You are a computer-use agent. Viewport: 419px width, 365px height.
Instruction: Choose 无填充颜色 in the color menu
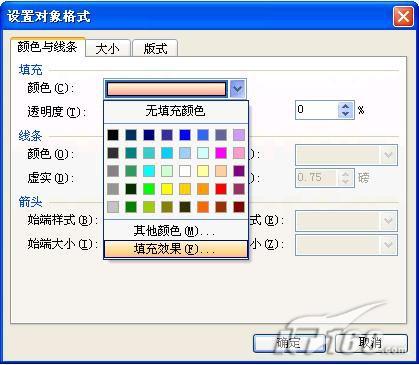[x=175, y=111]
